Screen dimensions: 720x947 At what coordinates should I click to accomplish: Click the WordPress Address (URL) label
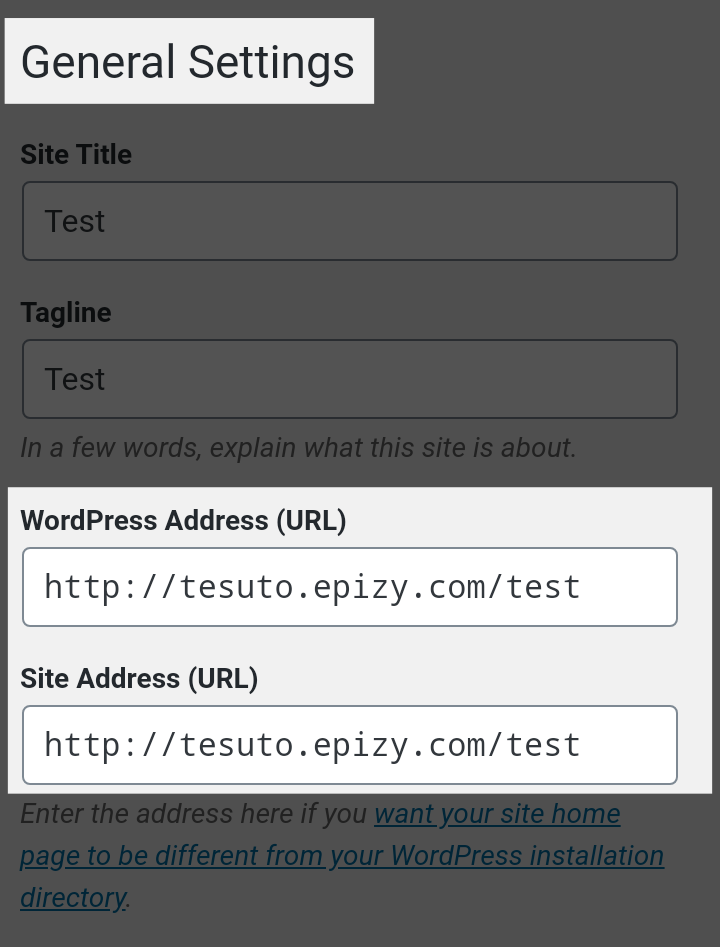click(183, 521)
